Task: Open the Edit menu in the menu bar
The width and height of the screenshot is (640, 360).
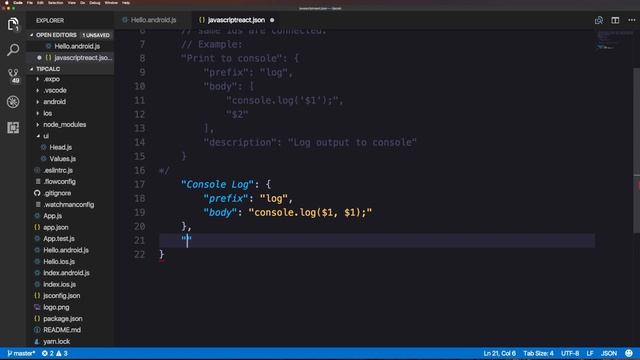Action: (x=40, y=3)
